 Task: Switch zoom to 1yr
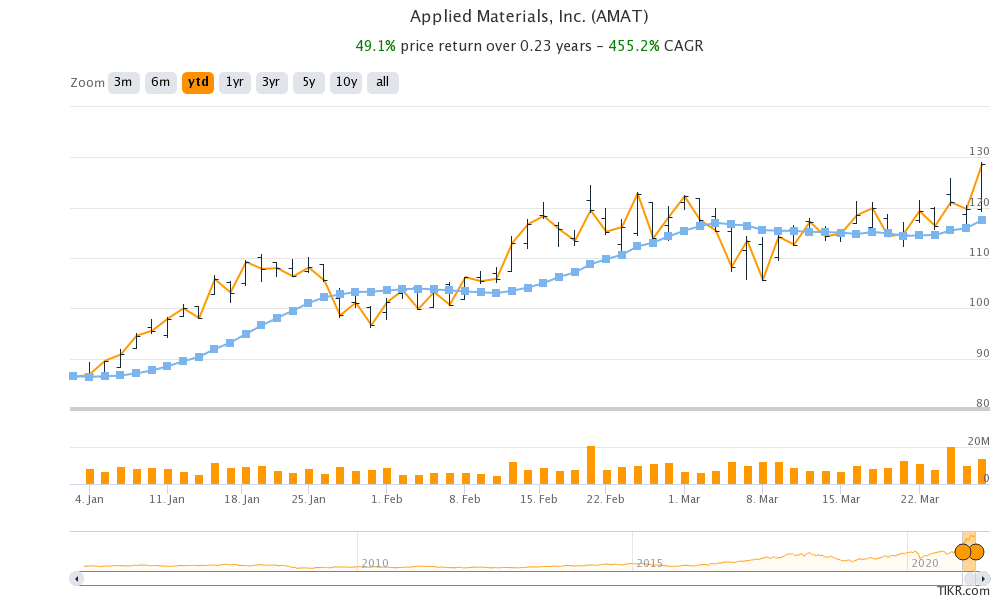point(235,83)
